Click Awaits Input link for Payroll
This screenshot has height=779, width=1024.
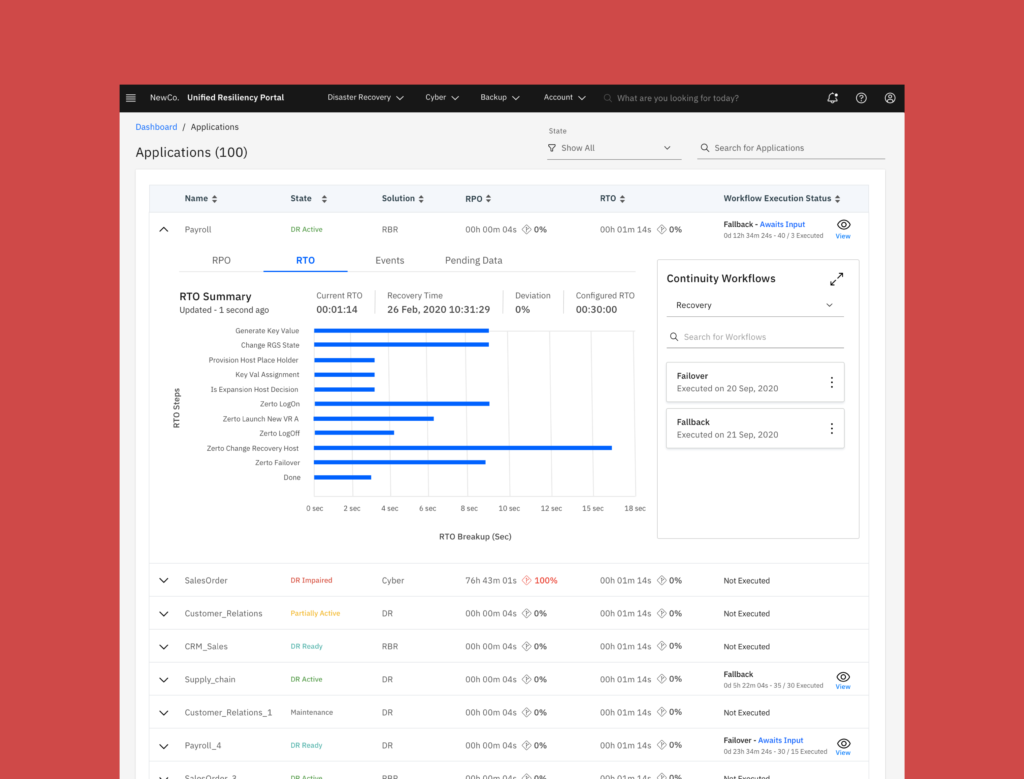[782, 225]
